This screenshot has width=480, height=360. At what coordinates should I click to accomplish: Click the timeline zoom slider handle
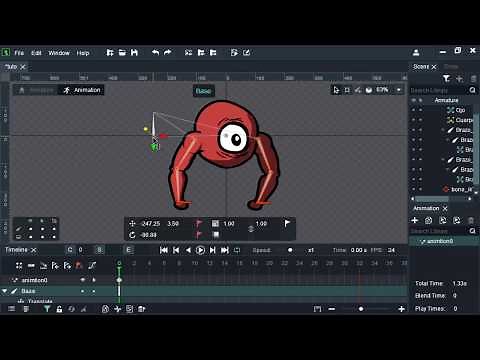(x=361, y=309)
